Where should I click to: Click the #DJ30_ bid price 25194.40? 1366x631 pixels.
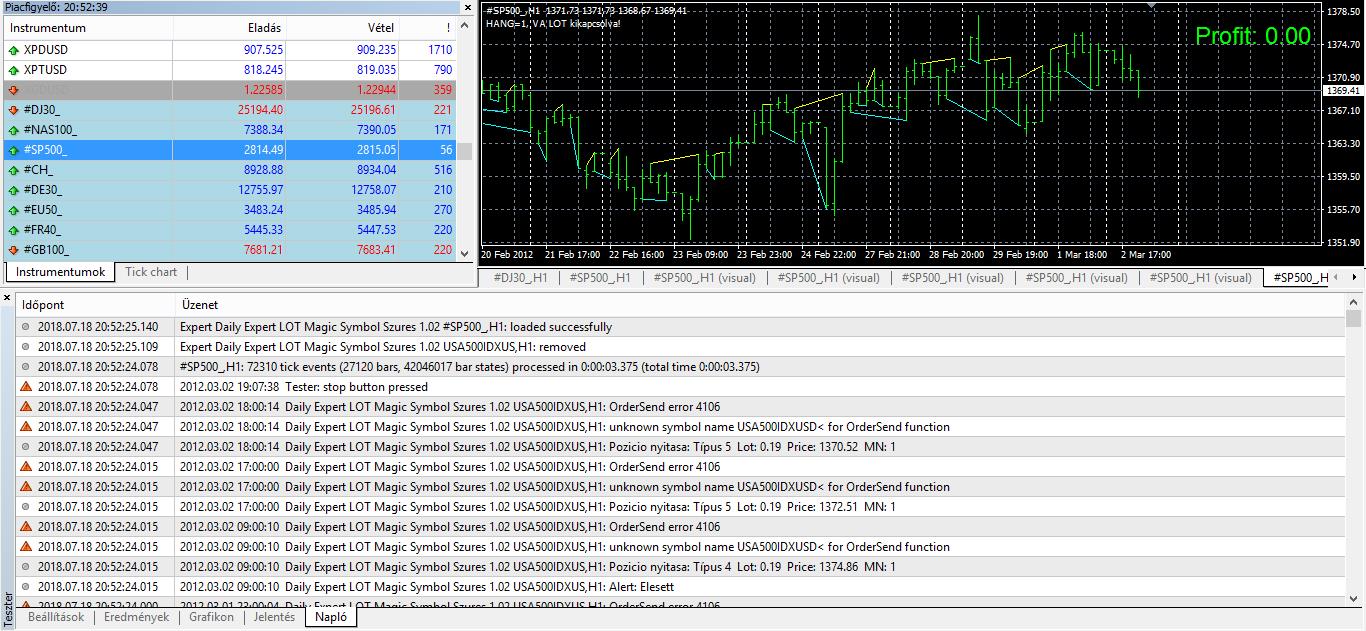[x=260, y=110]
